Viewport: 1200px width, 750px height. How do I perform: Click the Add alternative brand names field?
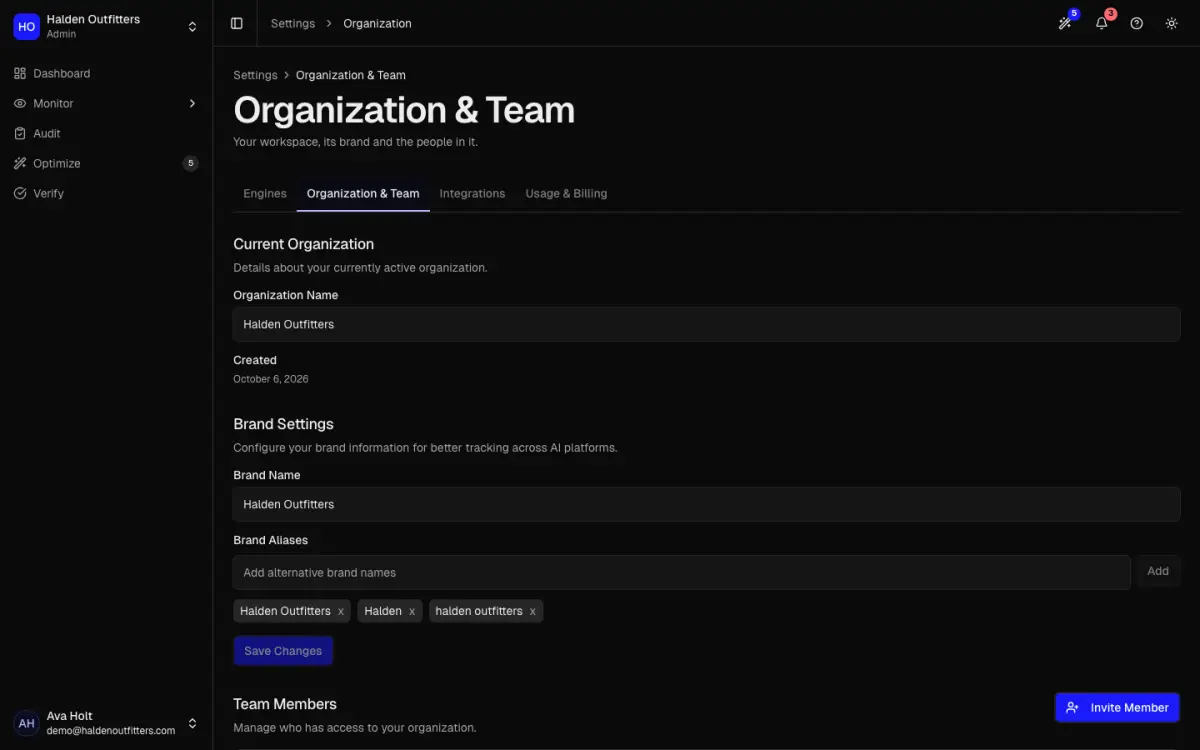tap(681, 572)
